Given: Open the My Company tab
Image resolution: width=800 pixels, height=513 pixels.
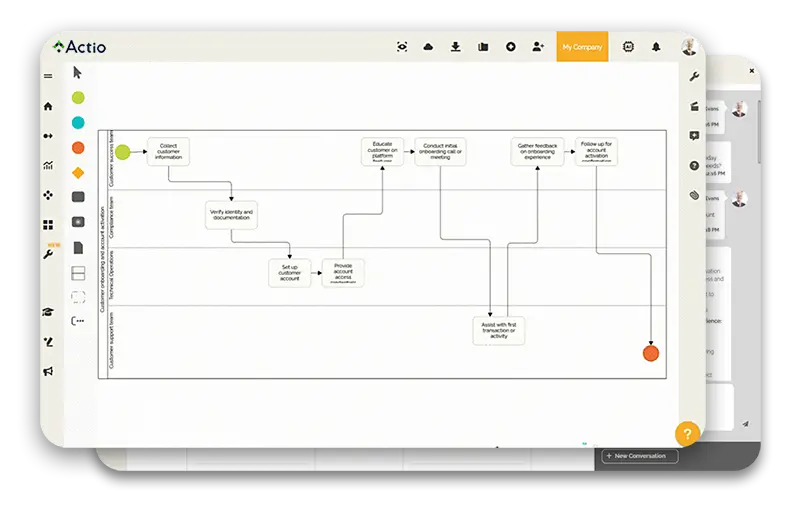Looking at the screenshot, I should [582, 47].
